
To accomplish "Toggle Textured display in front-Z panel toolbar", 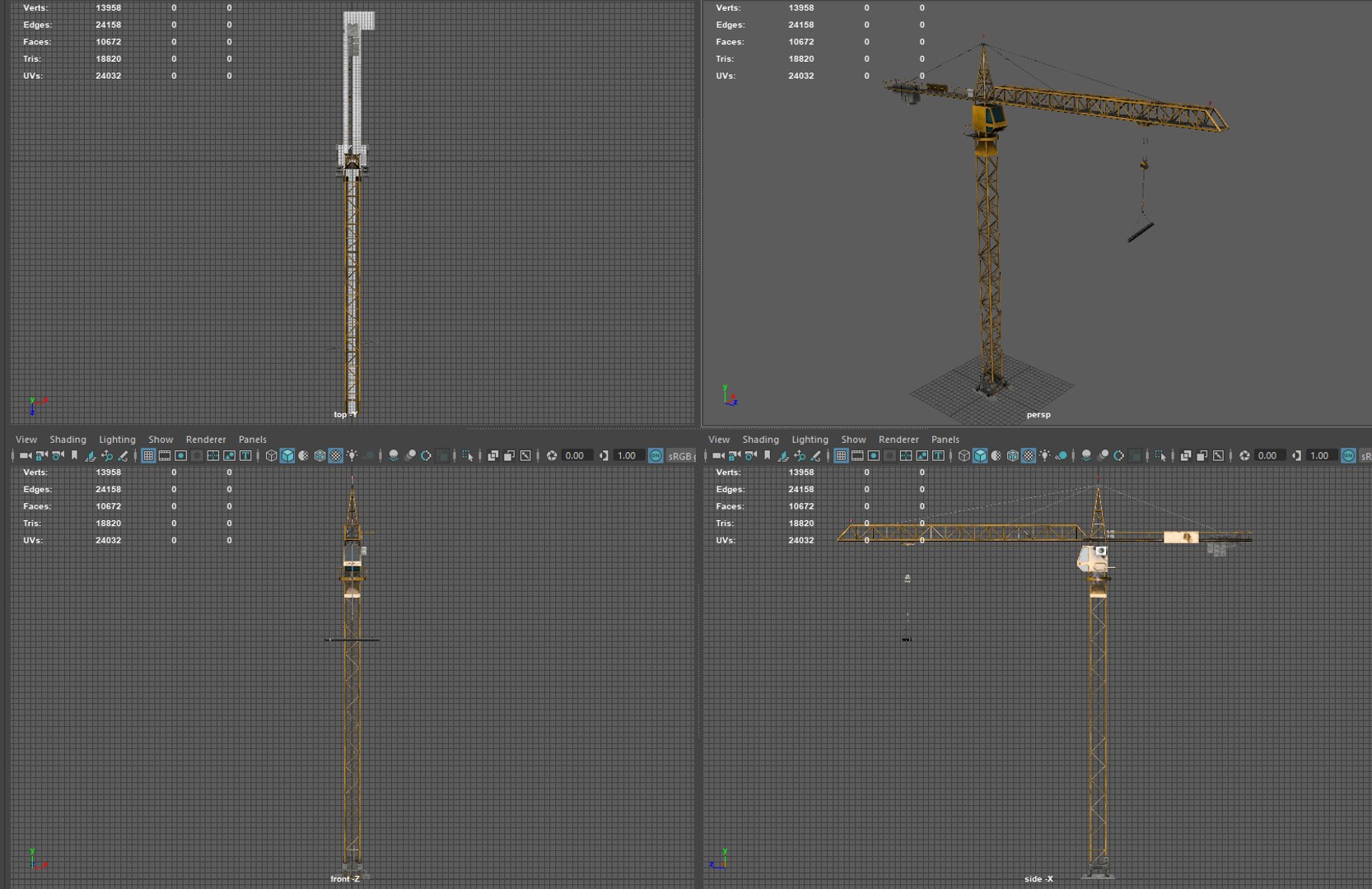I will (x=336, y=455).
